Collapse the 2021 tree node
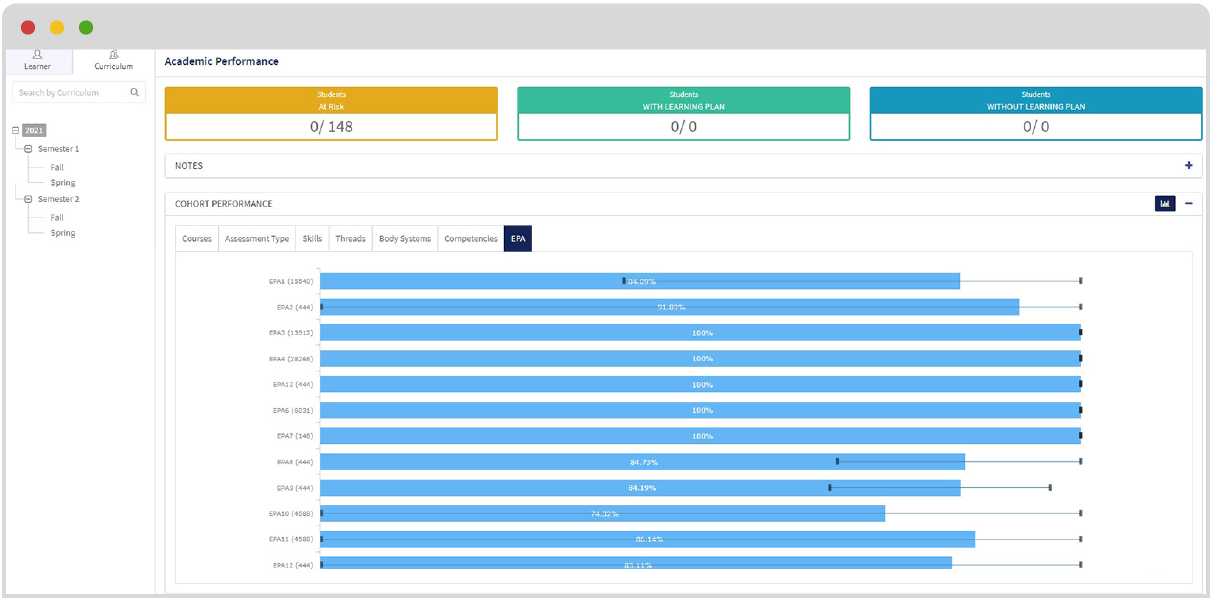Image resolution: width=1212 pixels, height=601 pixels. pos(16,131)
